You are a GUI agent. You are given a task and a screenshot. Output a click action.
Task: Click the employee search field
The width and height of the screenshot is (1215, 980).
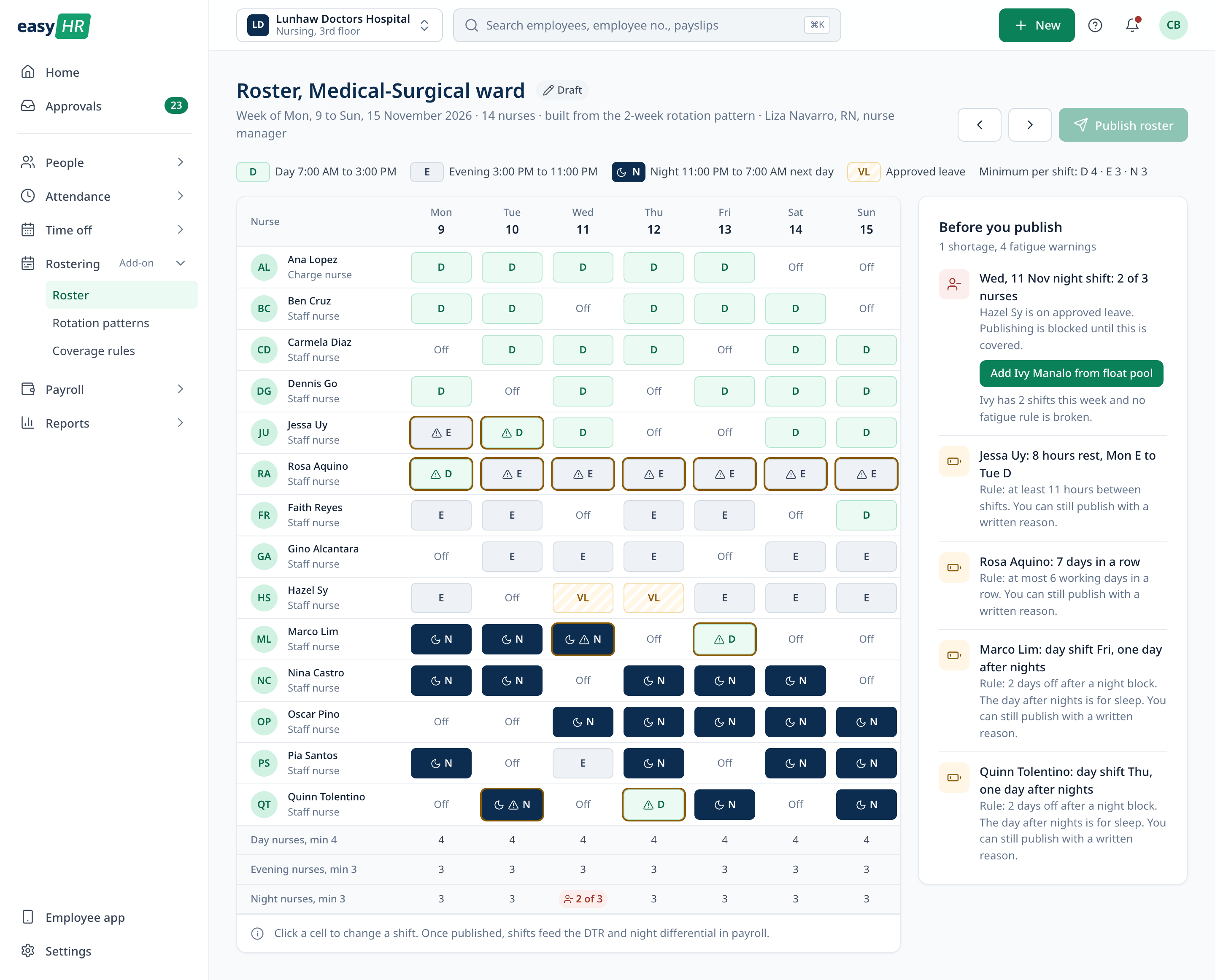click(x=647, y=25)
